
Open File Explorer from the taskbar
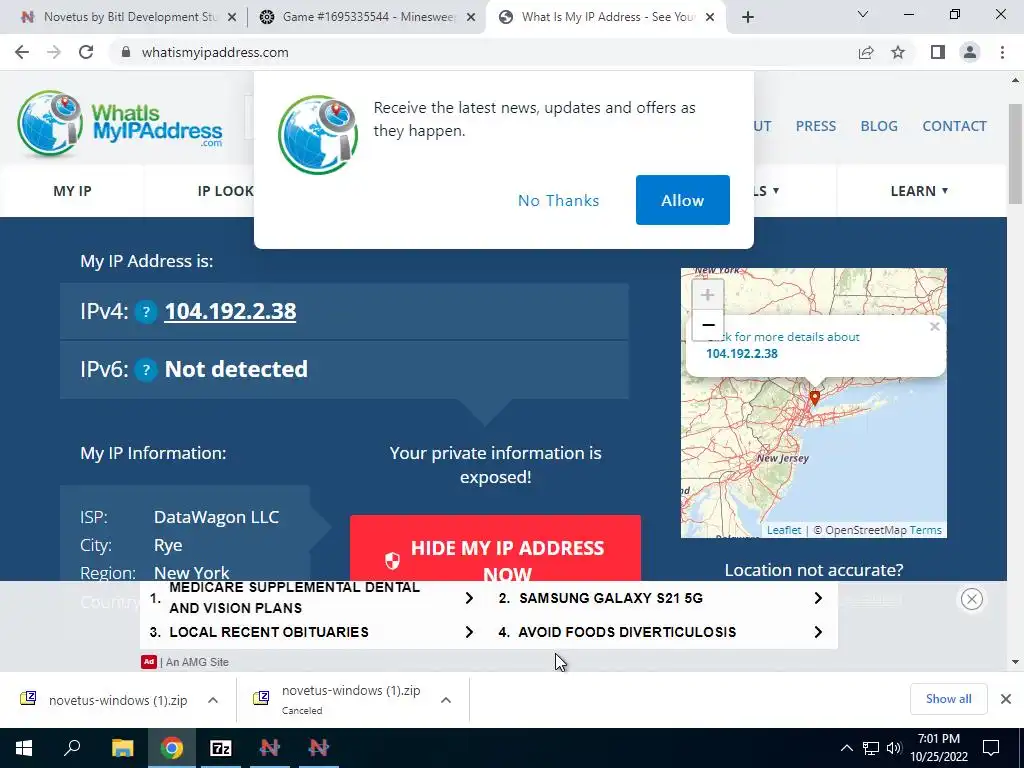(x=122, y=748)
